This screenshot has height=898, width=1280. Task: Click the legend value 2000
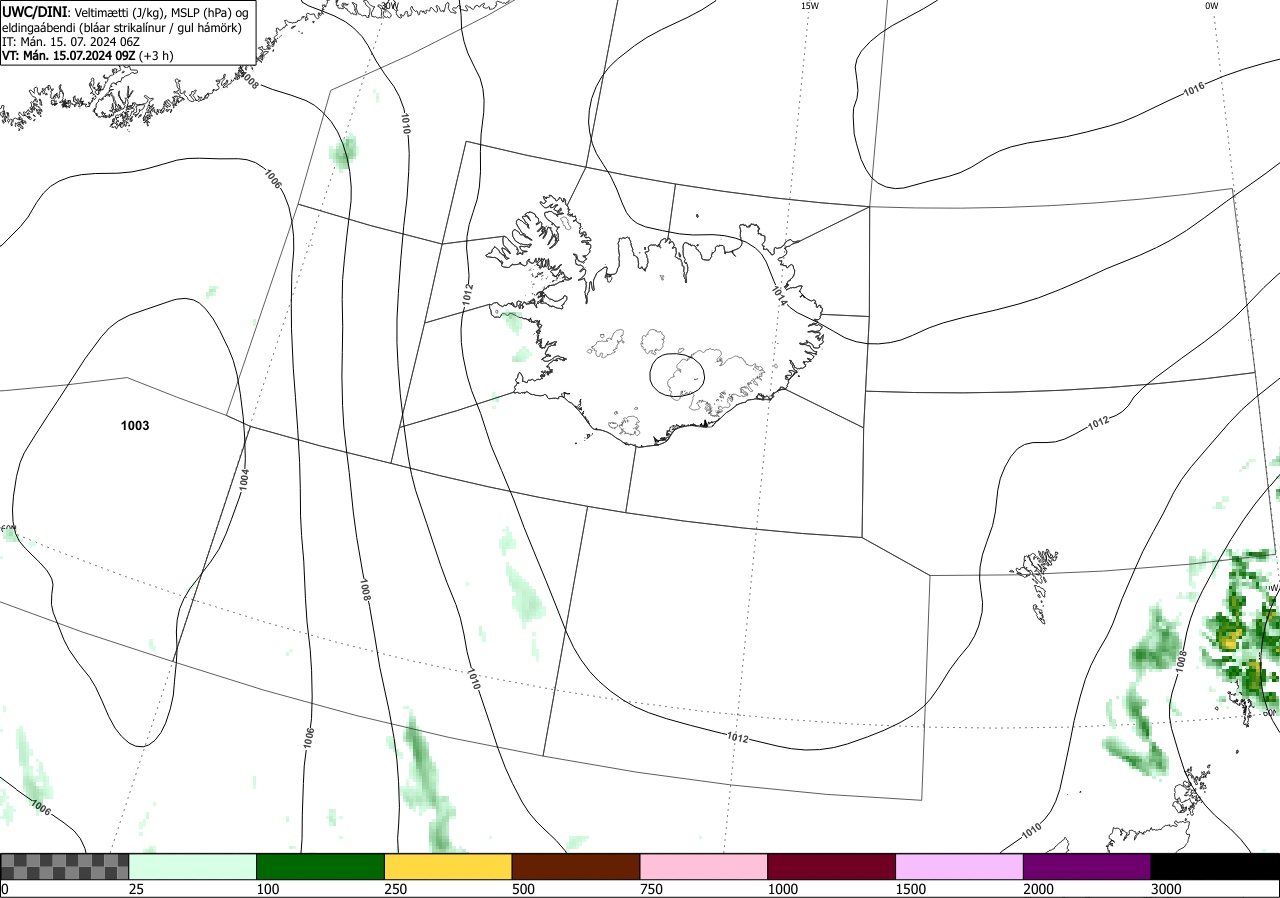coord(1038,889)
